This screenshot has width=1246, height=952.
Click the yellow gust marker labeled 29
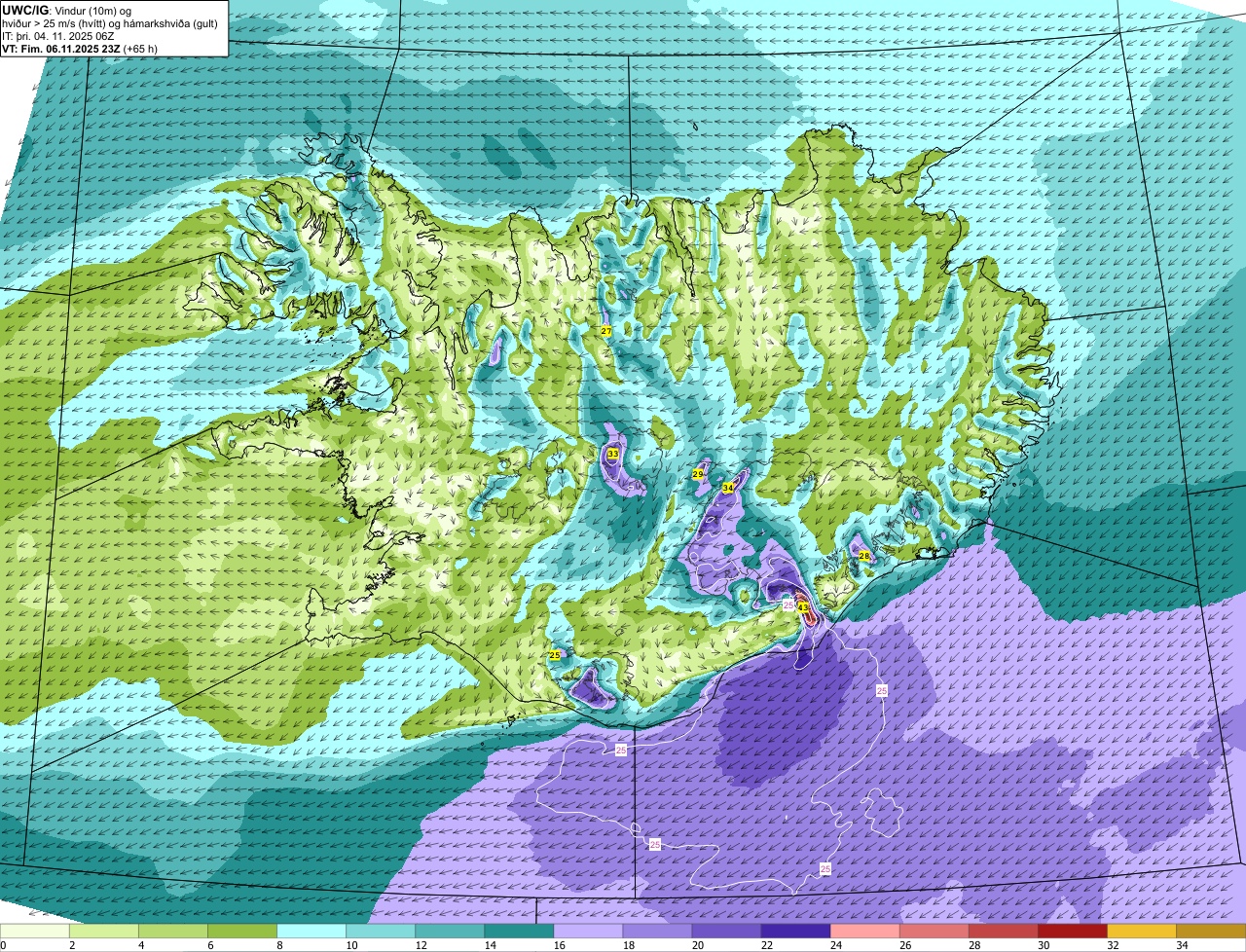[698, 474]
